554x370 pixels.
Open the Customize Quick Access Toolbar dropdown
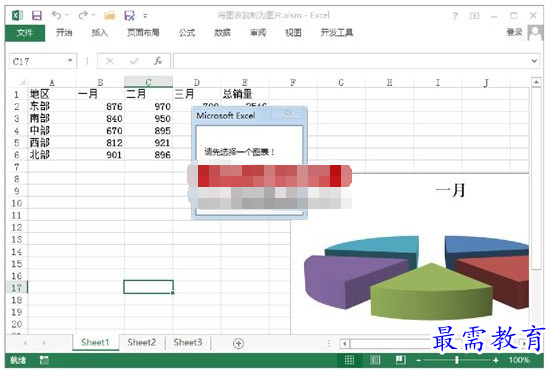click(x=145, y=16)
